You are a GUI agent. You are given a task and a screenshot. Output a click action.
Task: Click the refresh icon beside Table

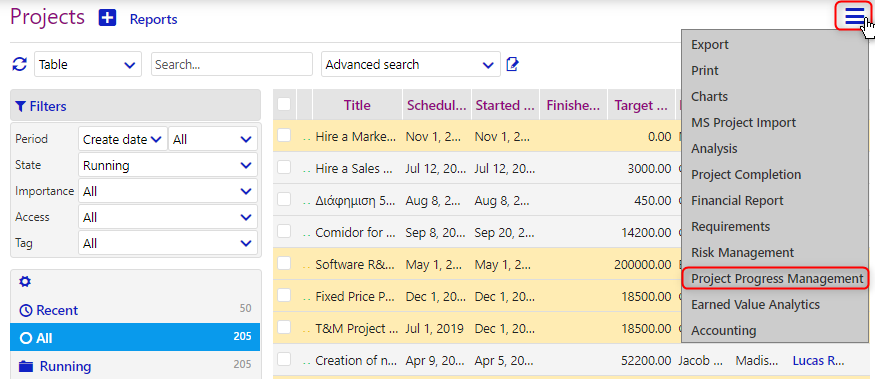pos(20,64)
